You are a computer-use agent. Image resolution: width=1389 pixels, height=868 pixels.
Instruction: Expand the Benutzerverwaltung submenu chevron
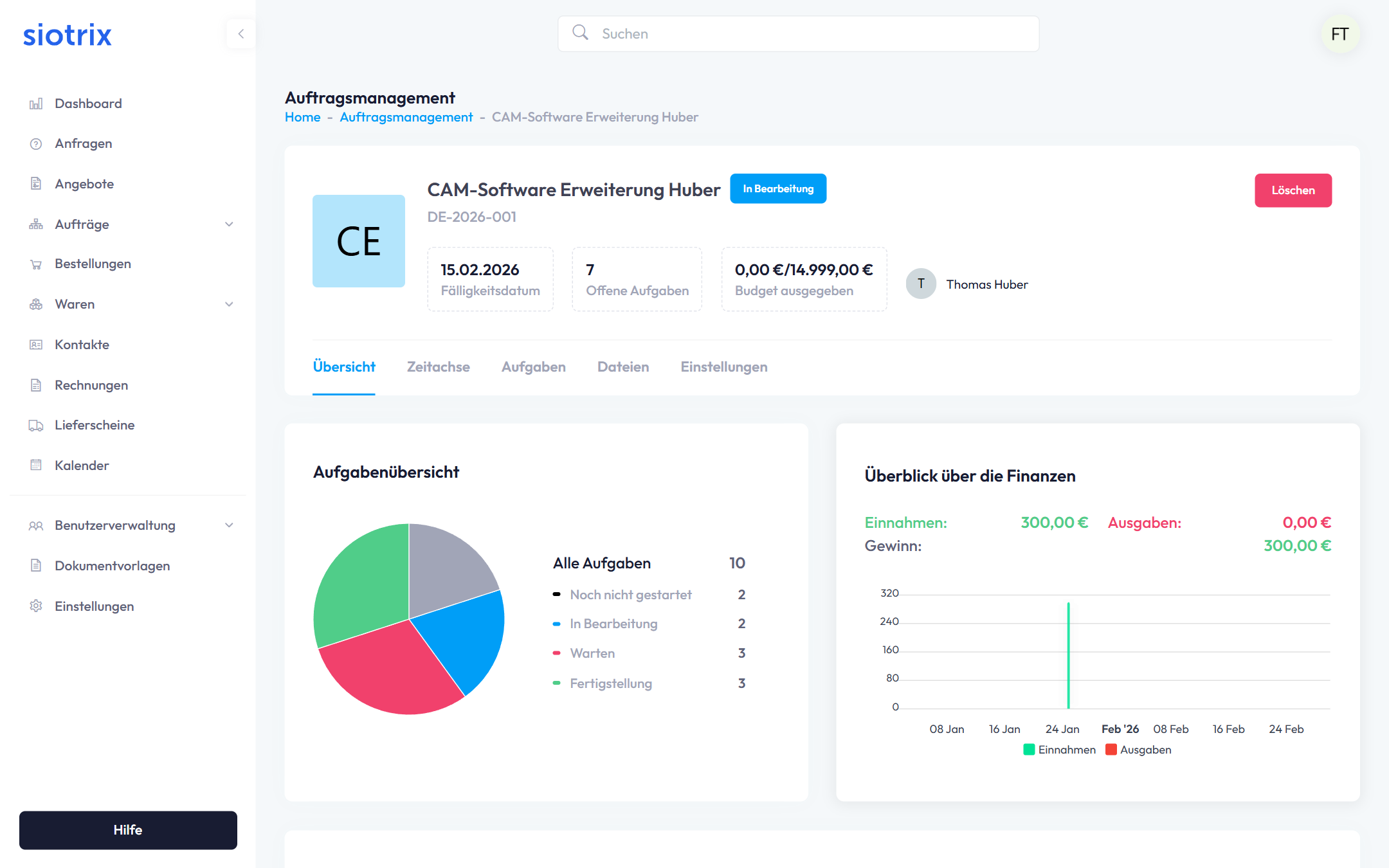[229, 525]
